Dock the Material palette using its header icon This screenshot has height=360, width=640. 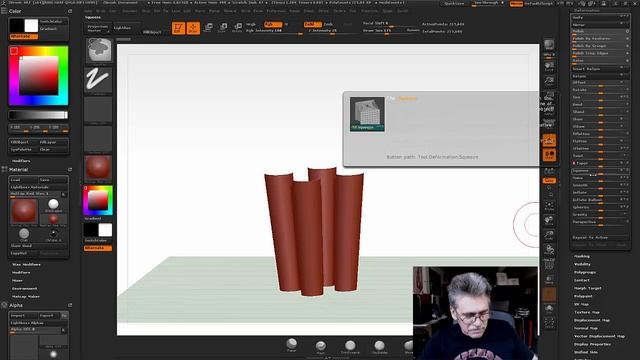[70, 169]
